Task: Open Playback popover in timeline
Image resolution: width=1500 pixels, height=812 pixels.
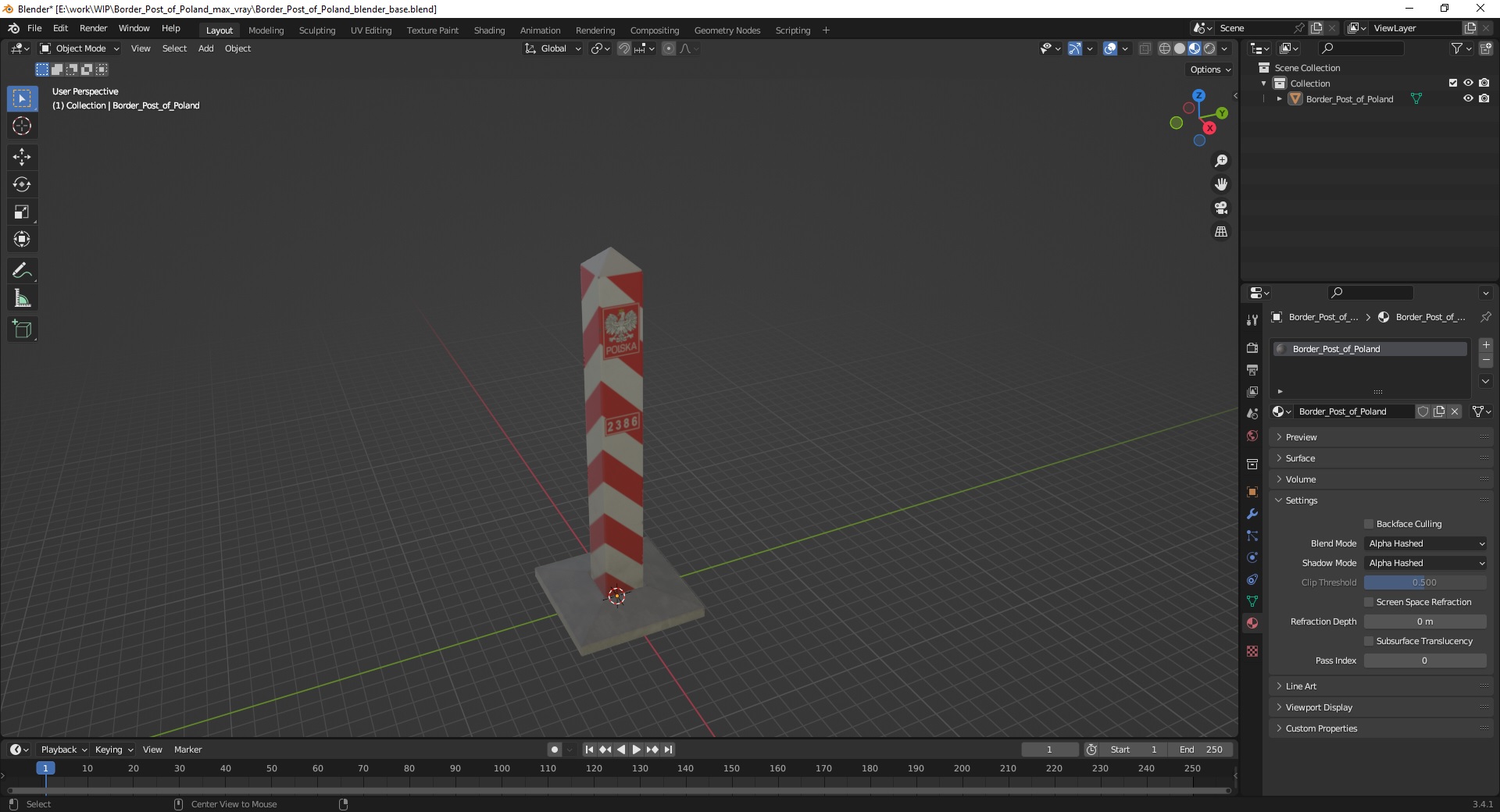Action: click(63, 750)
